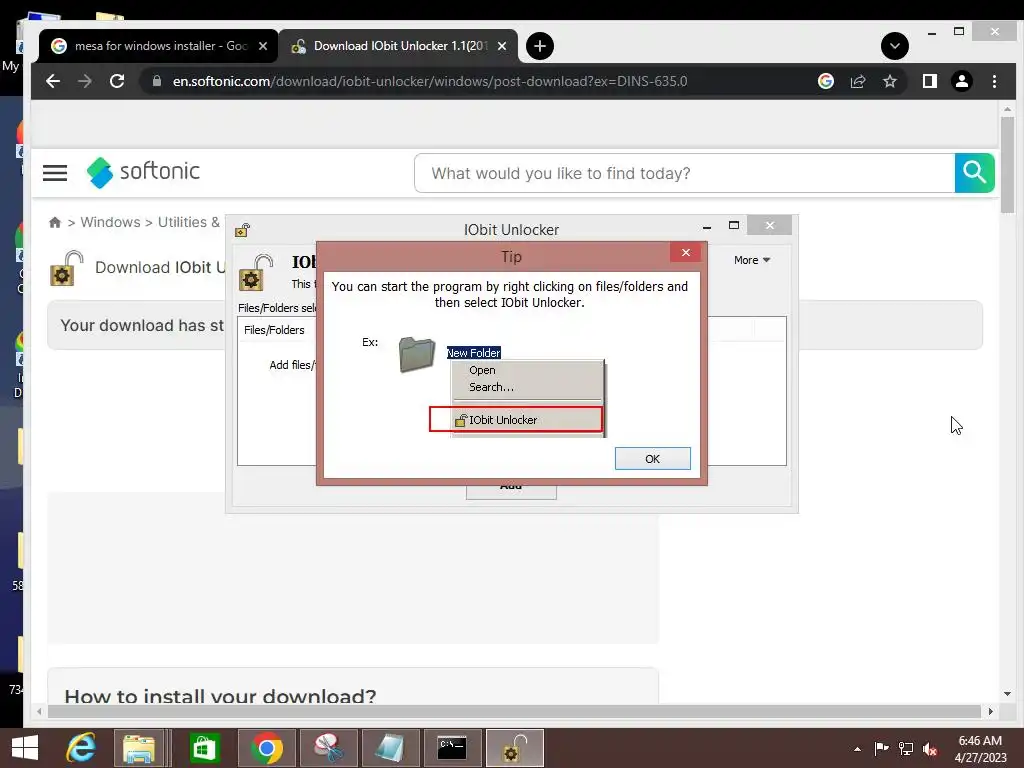Click IObit Unlocker taskbar button
Image resolution: width=1024 pixels, height=768 pixels.
point(515,748)
